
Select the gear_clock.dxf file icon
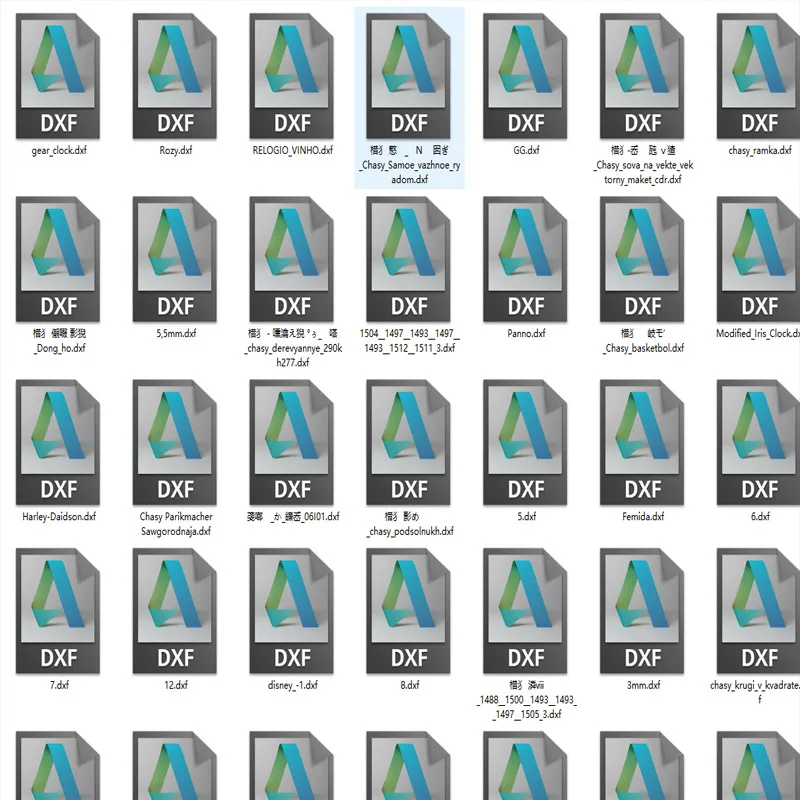coord(58,76)
